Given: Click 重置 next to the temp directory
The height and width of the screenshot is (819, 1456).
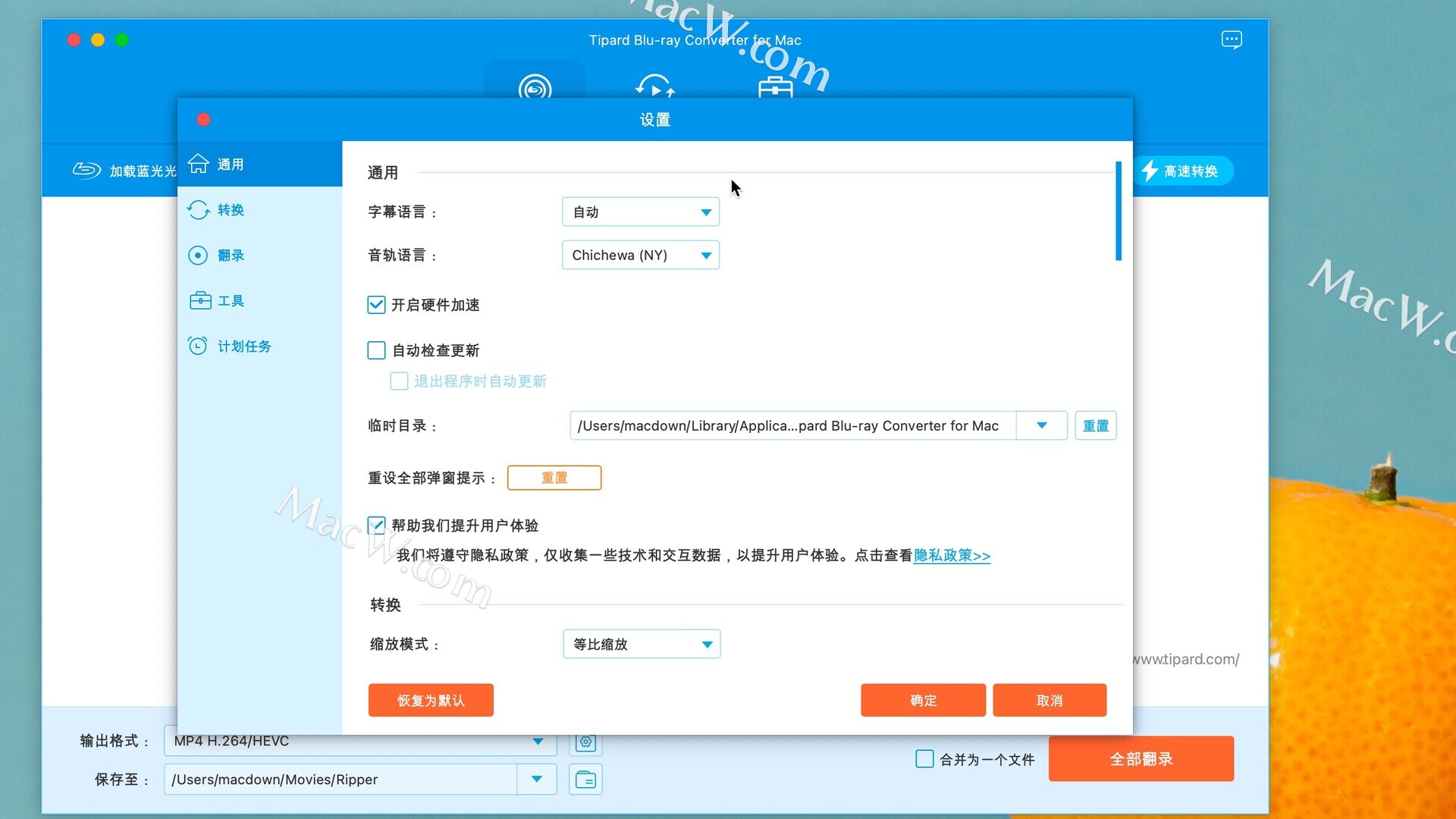Looking at the screenshot, I should click(x=1096, y=425).
